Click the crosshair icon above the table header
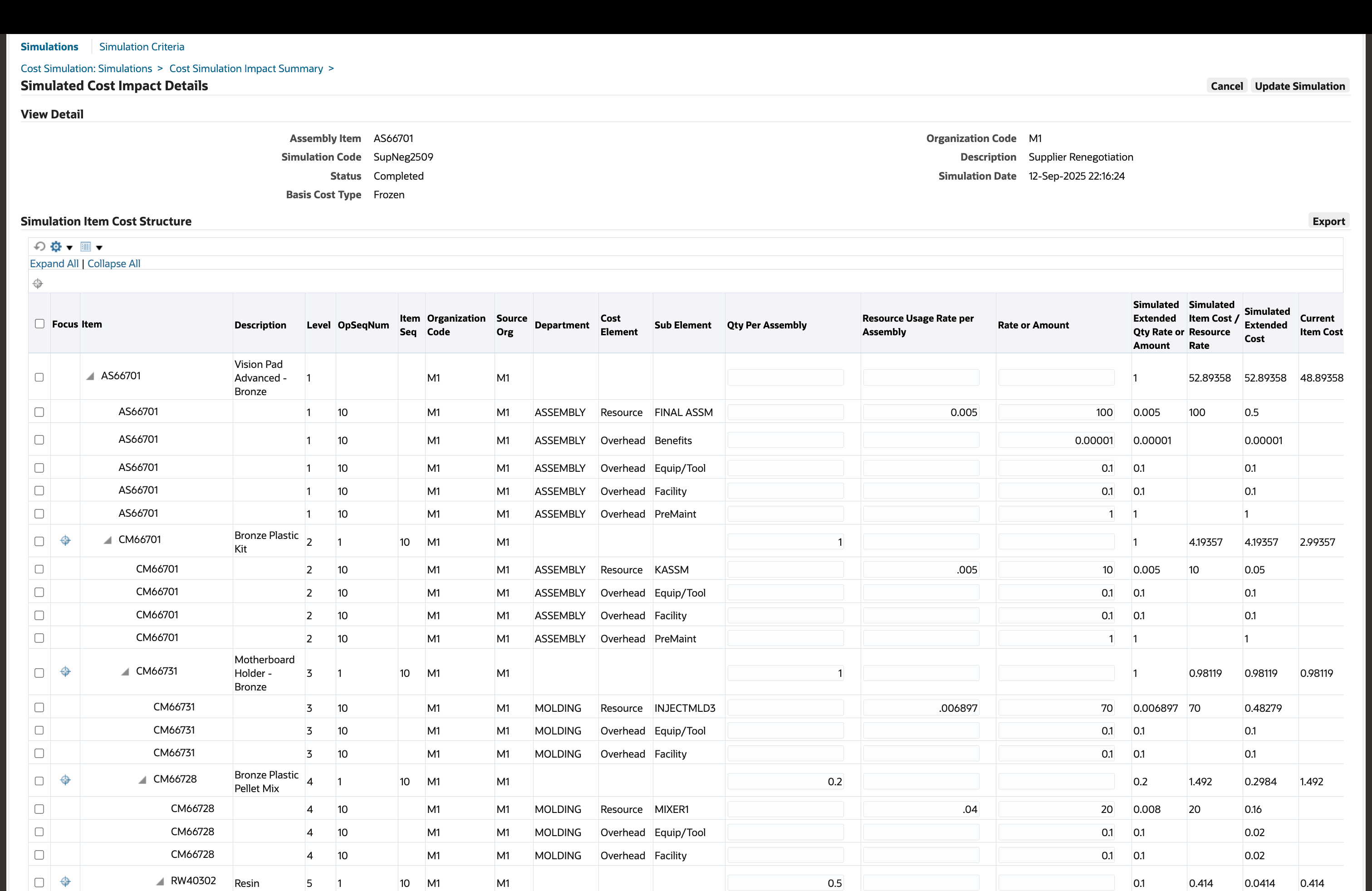The width and height of the screenshot is (1372, 891). point(38,284)
